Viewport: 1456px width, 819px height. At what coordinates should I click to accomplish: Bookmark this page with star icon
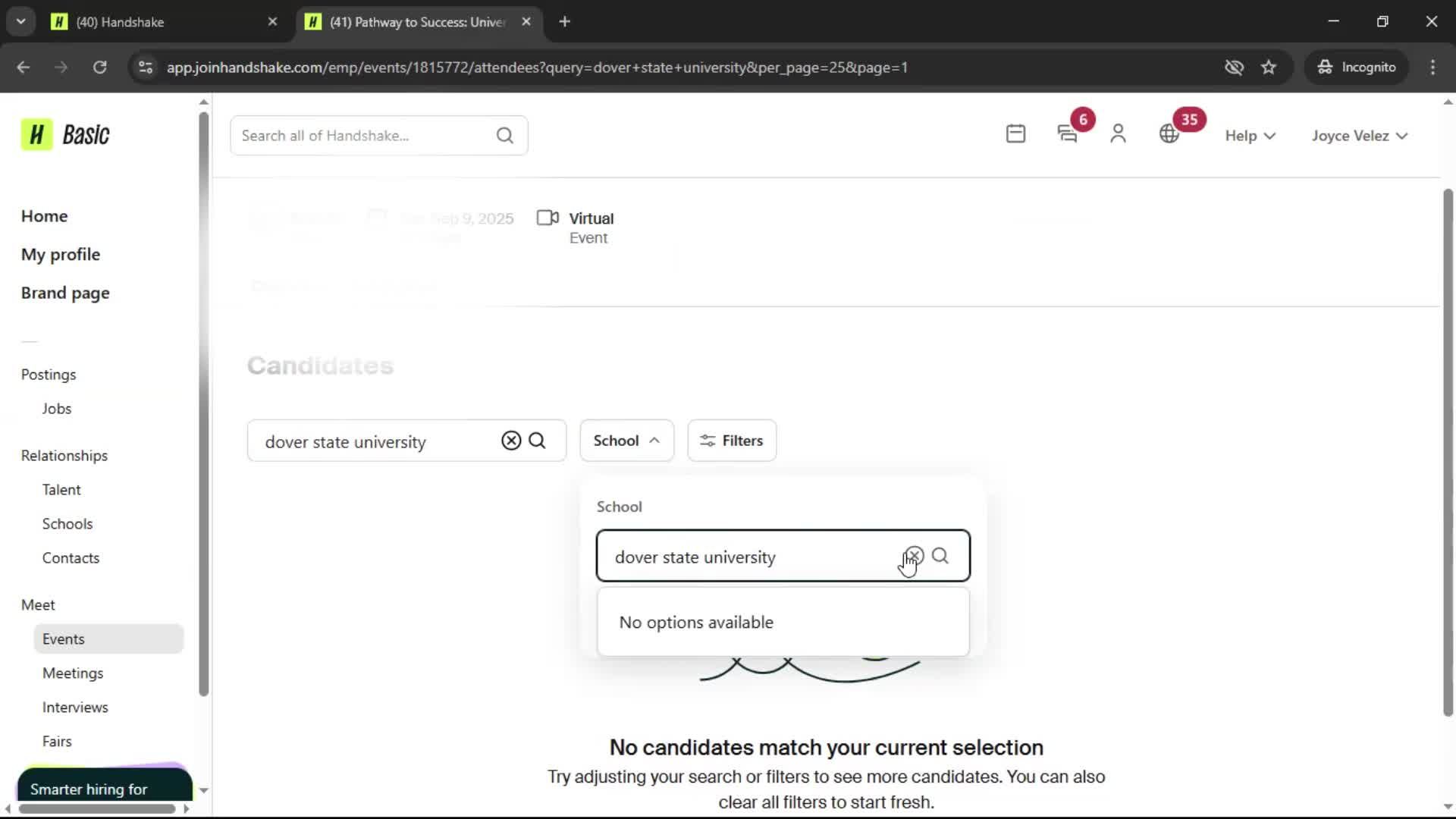tap(1269, 67)
